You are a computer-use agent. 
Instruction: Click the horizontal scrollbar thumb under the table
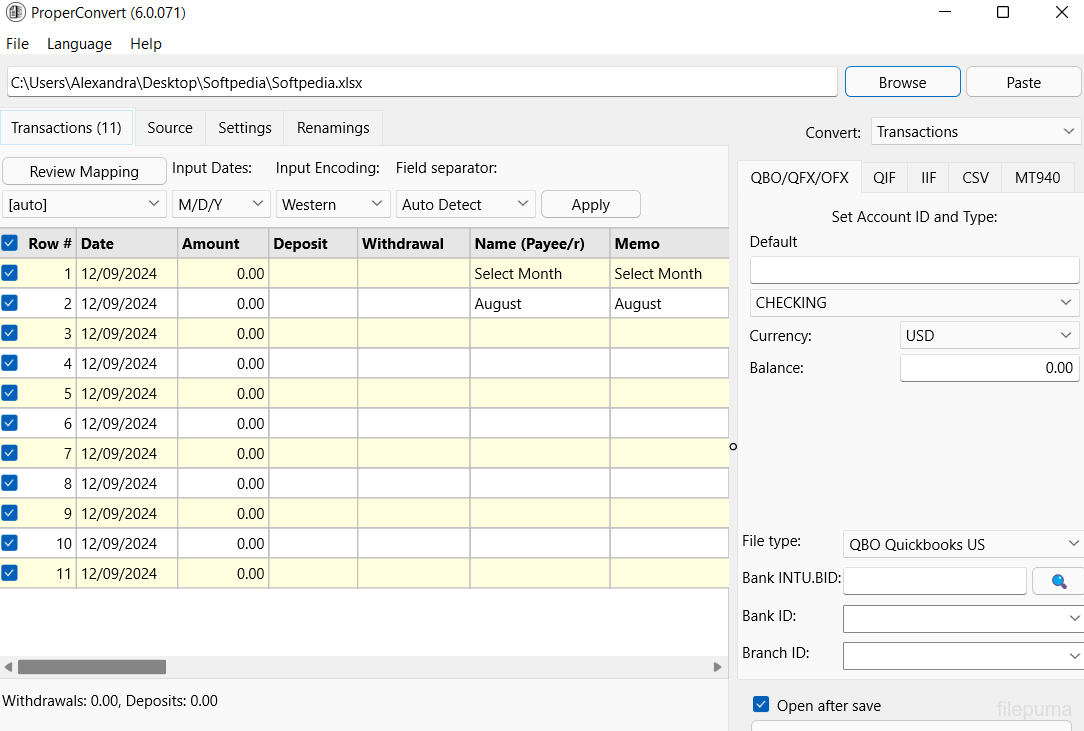point(92,667)
